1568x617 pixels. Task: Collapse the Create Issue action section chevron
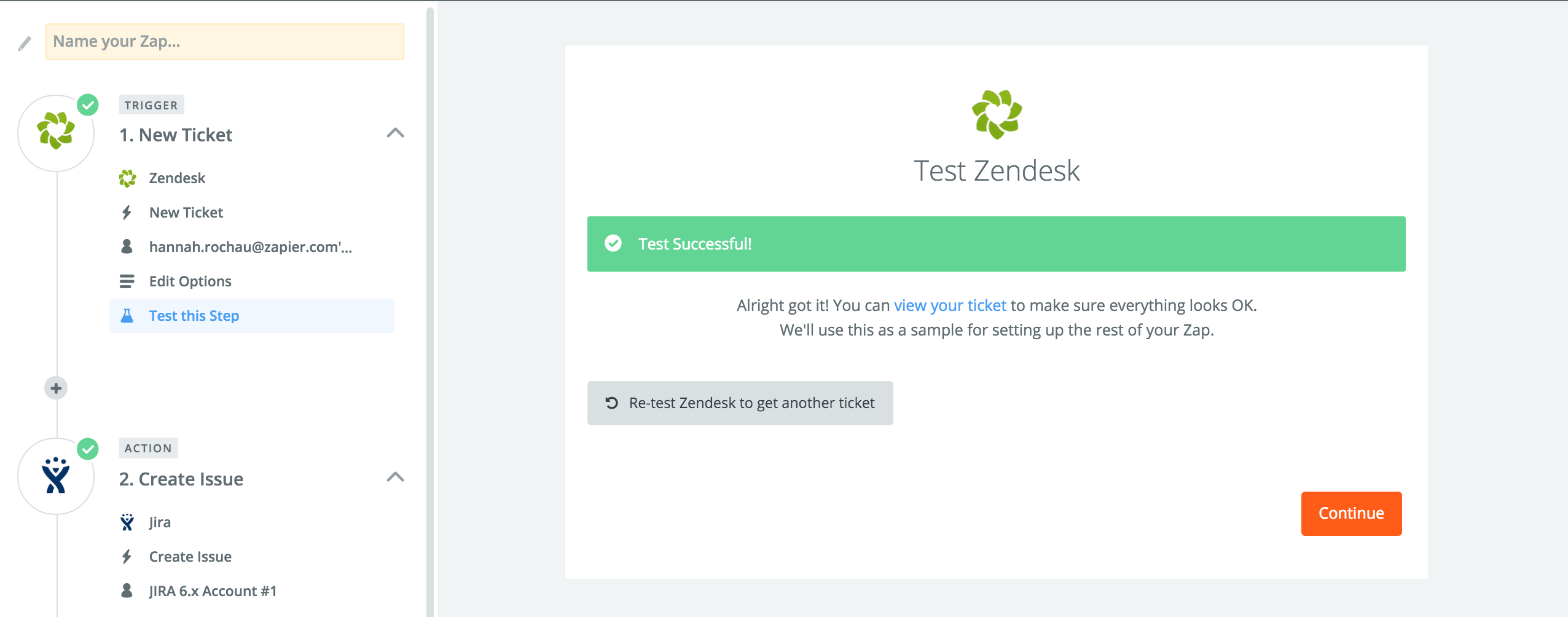click(396, 477)
